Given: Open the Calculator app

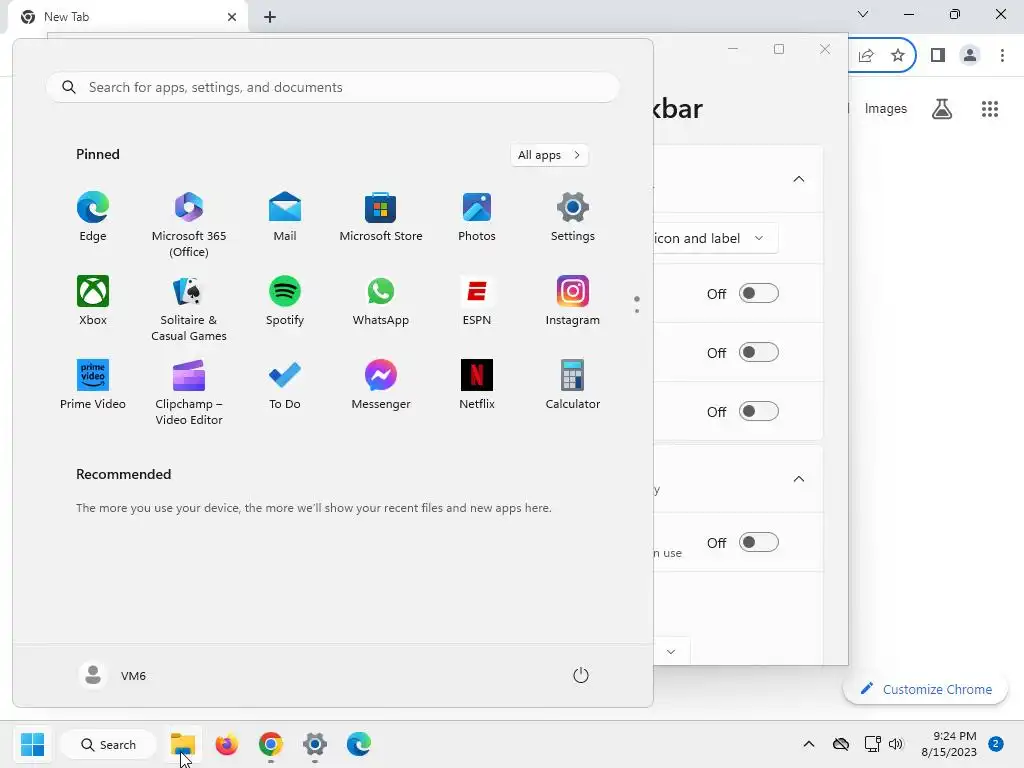Looking at the screenshot, I should point(573,385).
